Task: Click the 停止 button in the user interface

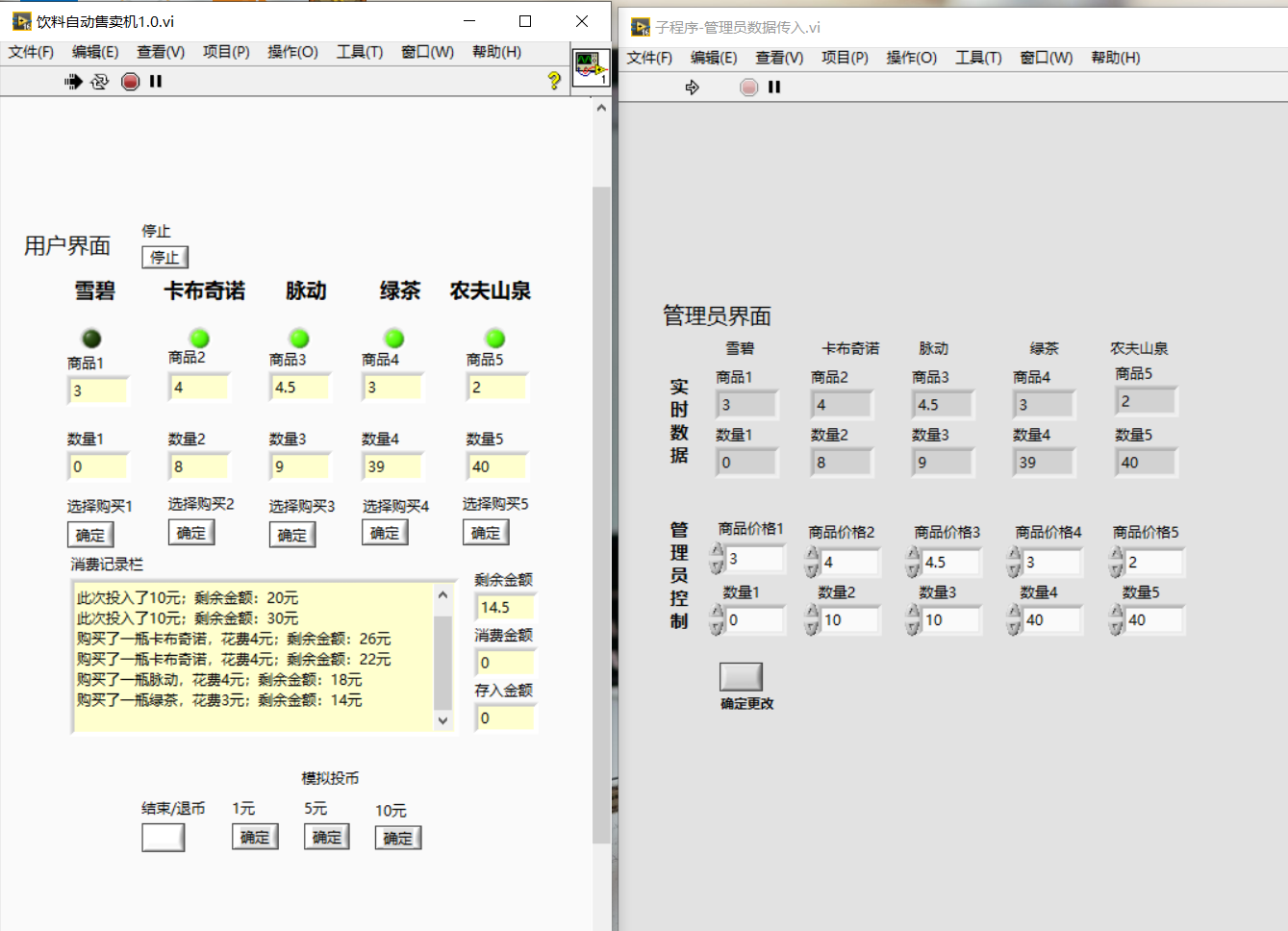Action: tap(164, 257)
